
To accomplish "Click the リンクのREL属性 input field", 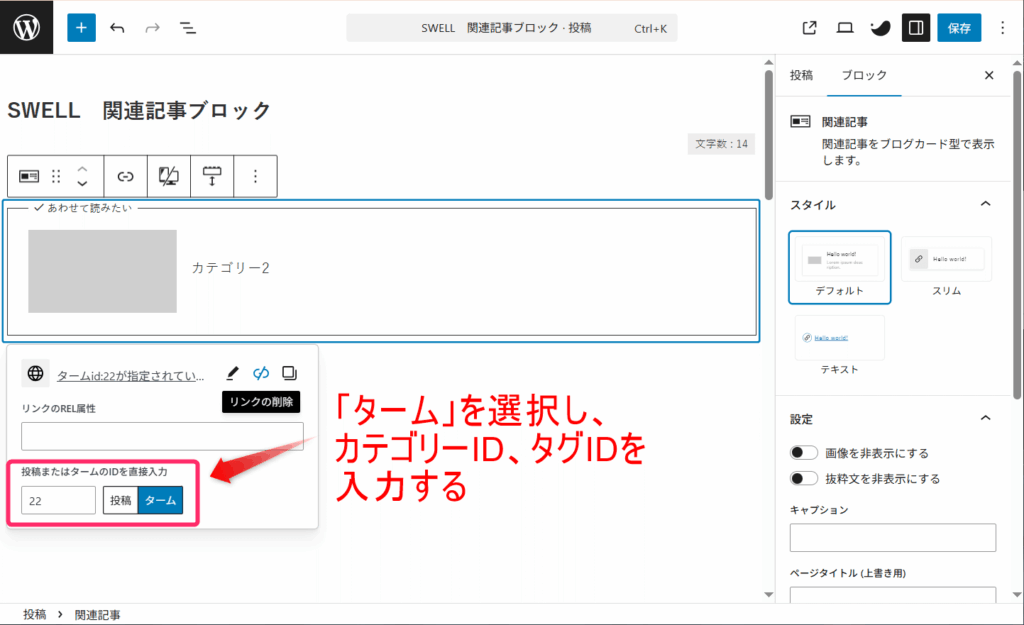I will tap(162, 436).
